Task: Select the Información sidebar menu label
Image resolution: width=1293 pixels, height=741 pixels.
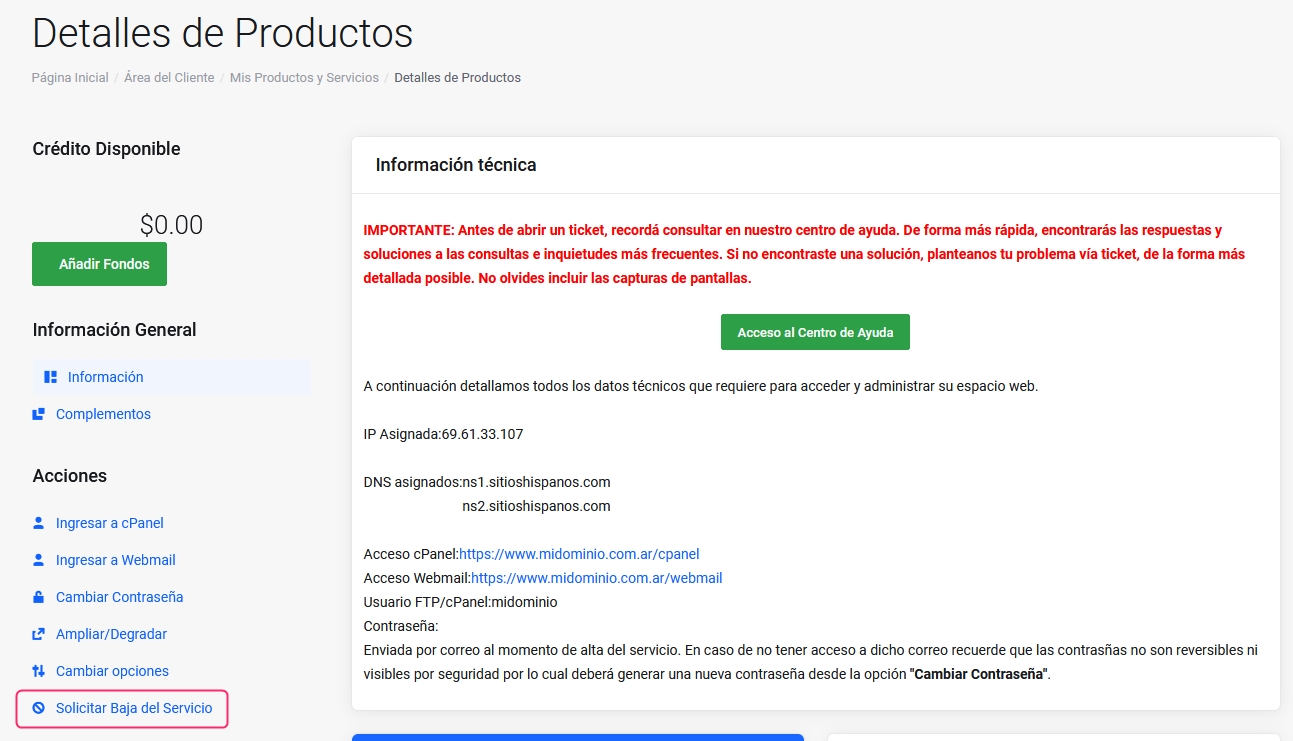Action: pos(105,377)
